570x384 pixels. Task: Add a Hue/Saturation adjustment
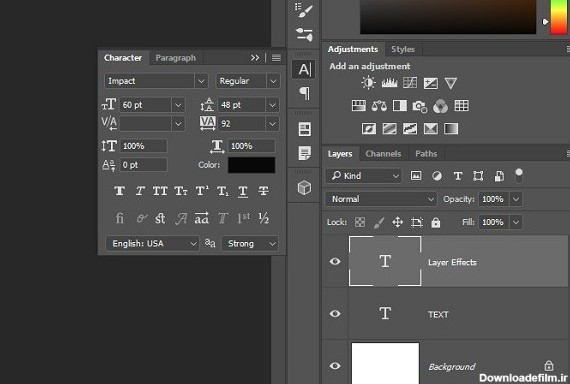click(359, 106)
